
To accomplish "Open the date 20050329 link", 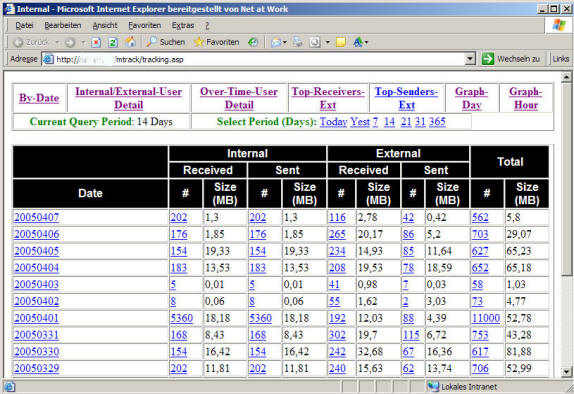I will click(x=37, y=368).
